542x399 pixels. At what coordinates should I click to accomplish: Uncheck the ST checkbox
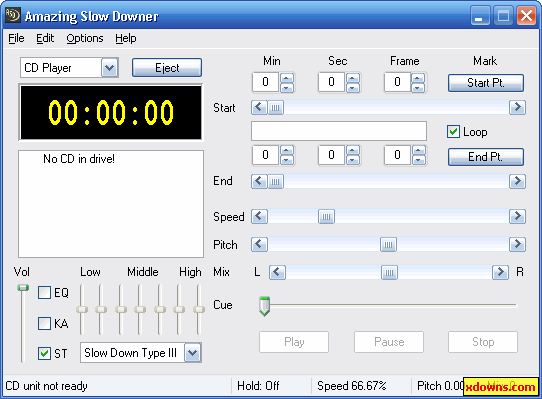click(44, 353)
